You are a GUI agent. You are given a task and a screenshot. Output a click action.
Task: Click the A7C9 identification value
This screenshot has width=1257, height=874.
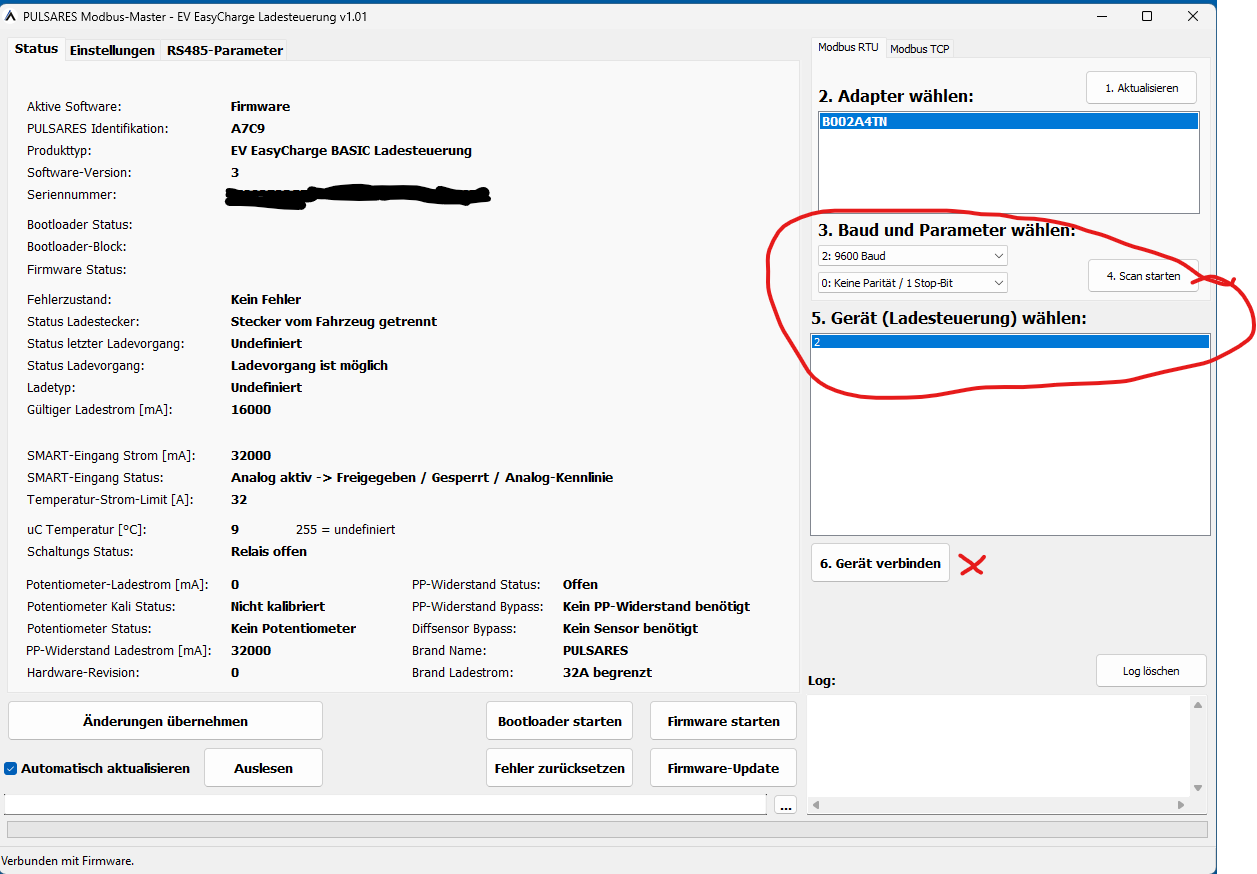click(247, 129)
